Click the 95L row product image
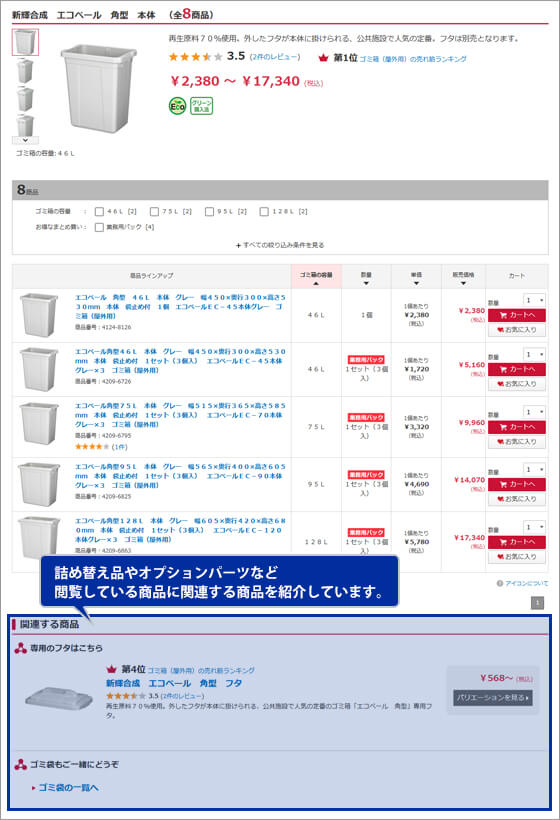Image resolution: width=560 pixels, height=820 pixels. pyautogui.click(x=39, y=484)
